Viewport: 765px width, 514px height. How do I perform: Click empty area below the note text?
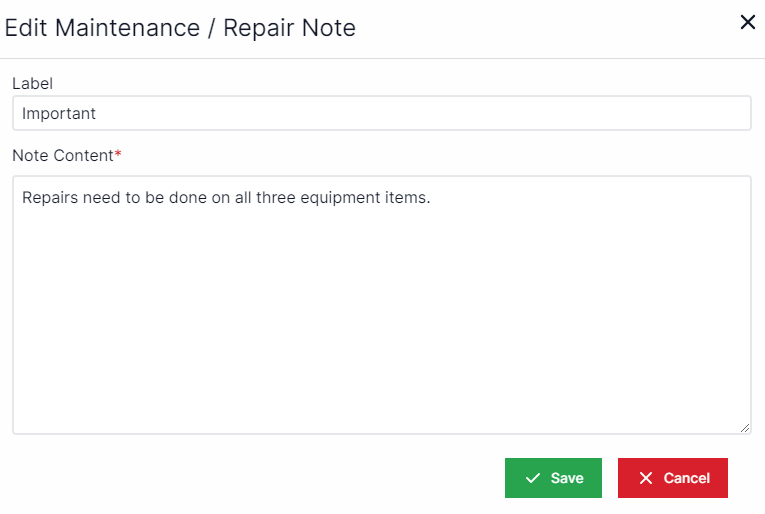coord(381,330)
